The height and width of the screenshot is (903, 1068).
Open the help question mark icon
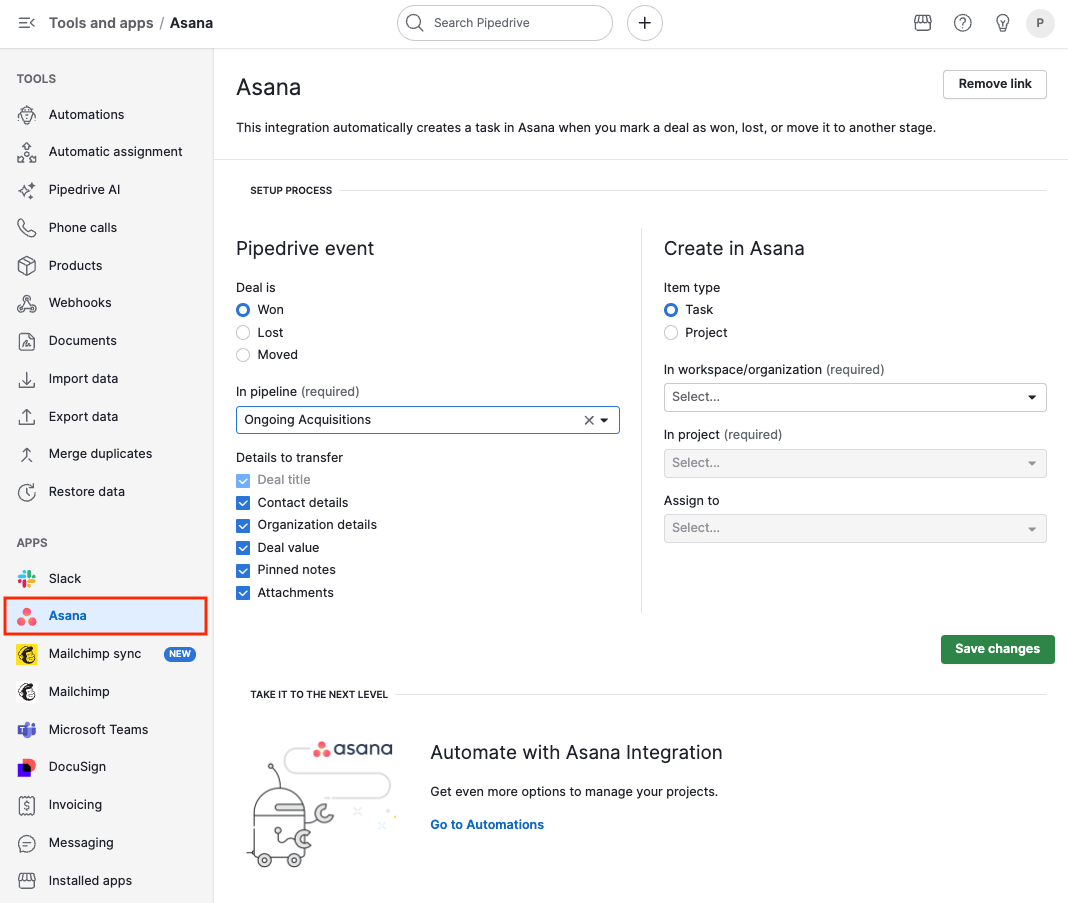click(963, 23)
